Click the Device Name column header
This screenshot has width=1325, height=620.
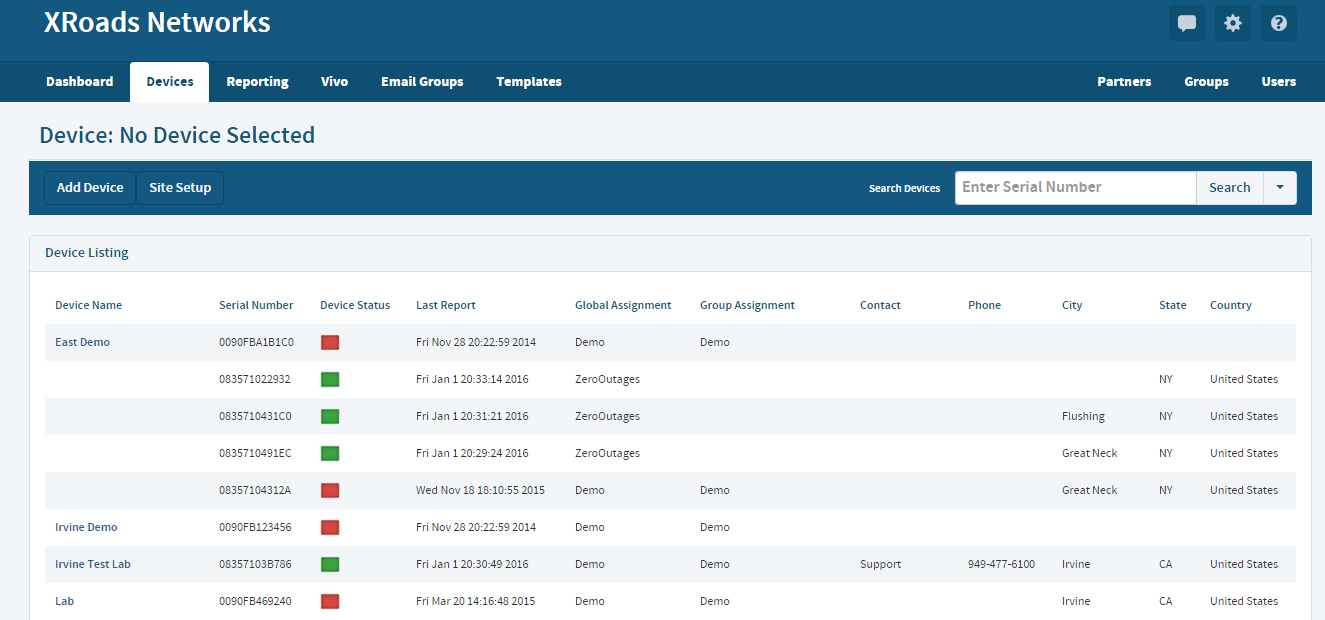(x=88, y=305)
